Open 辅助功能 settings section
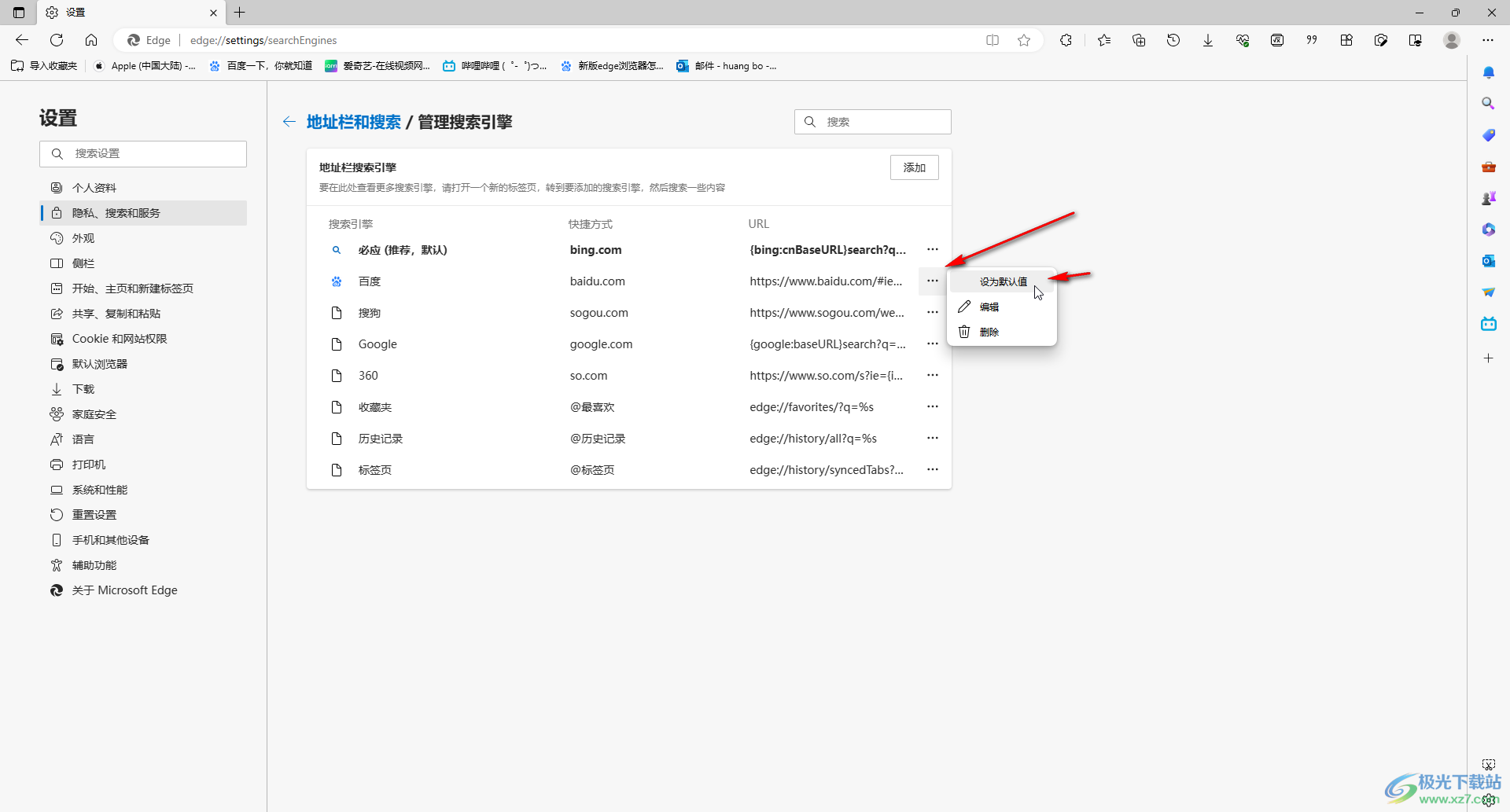The image size is (1510, 812). tap(143, 565)
